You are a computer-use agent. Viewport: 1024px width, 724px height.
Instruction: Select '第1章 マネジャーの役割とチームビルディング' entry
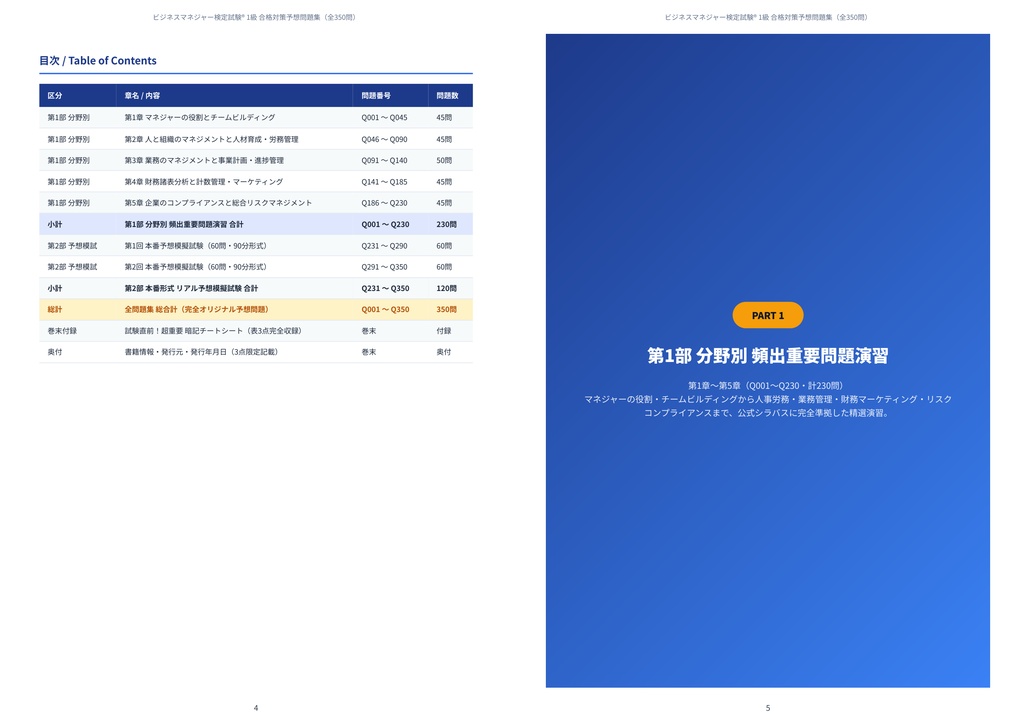point(200,118)
